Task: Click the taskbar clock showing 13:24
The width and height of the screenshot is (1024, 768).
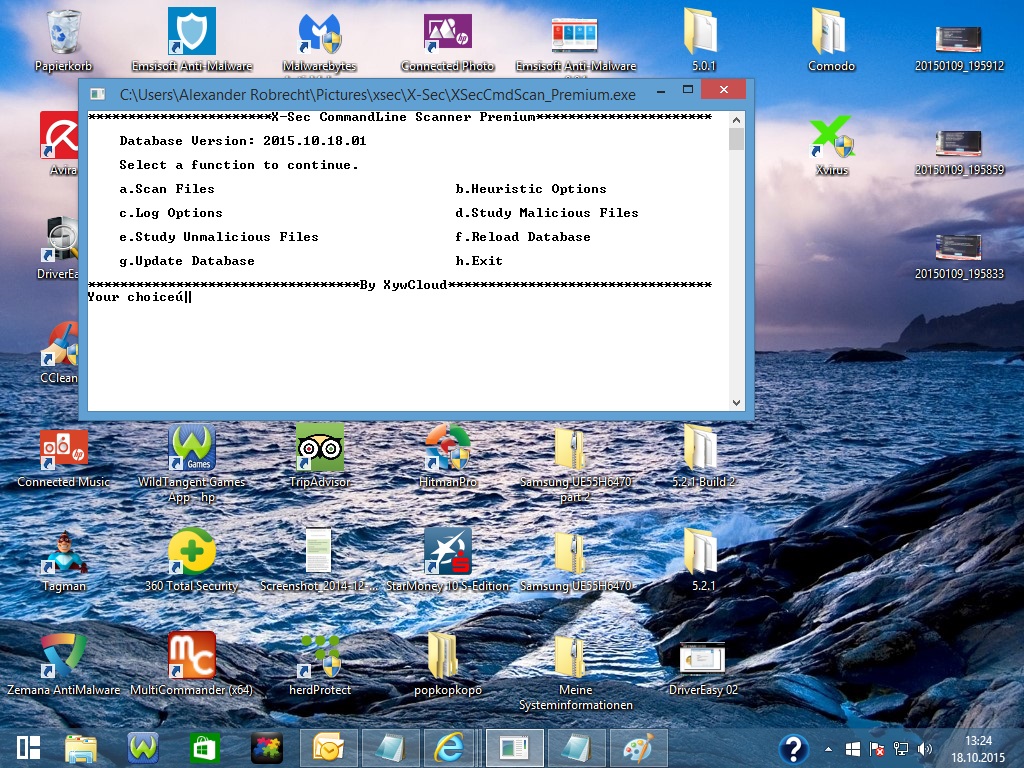Action: pos(978,749)
